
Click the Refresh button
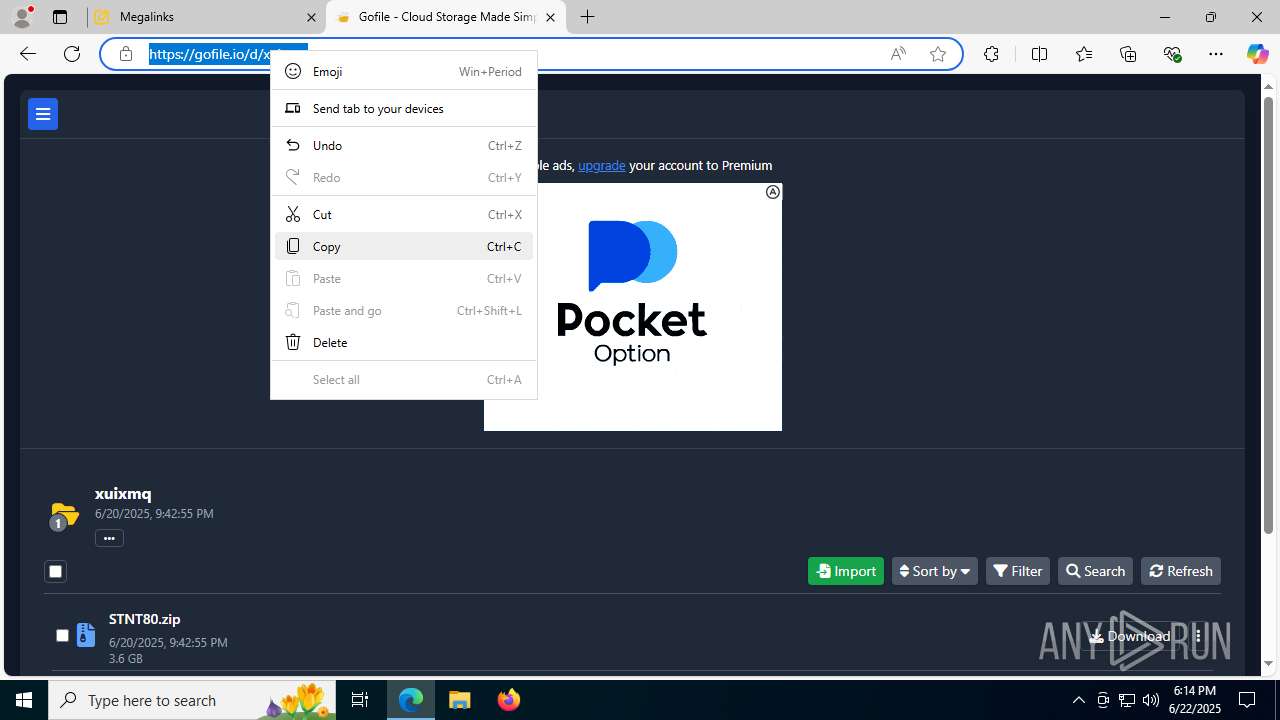pos(1181,571)
